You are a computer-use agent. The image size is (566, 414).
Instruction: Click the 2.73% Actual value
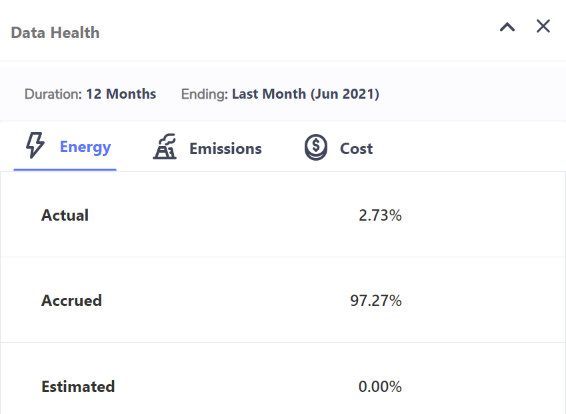pos(380,215)
